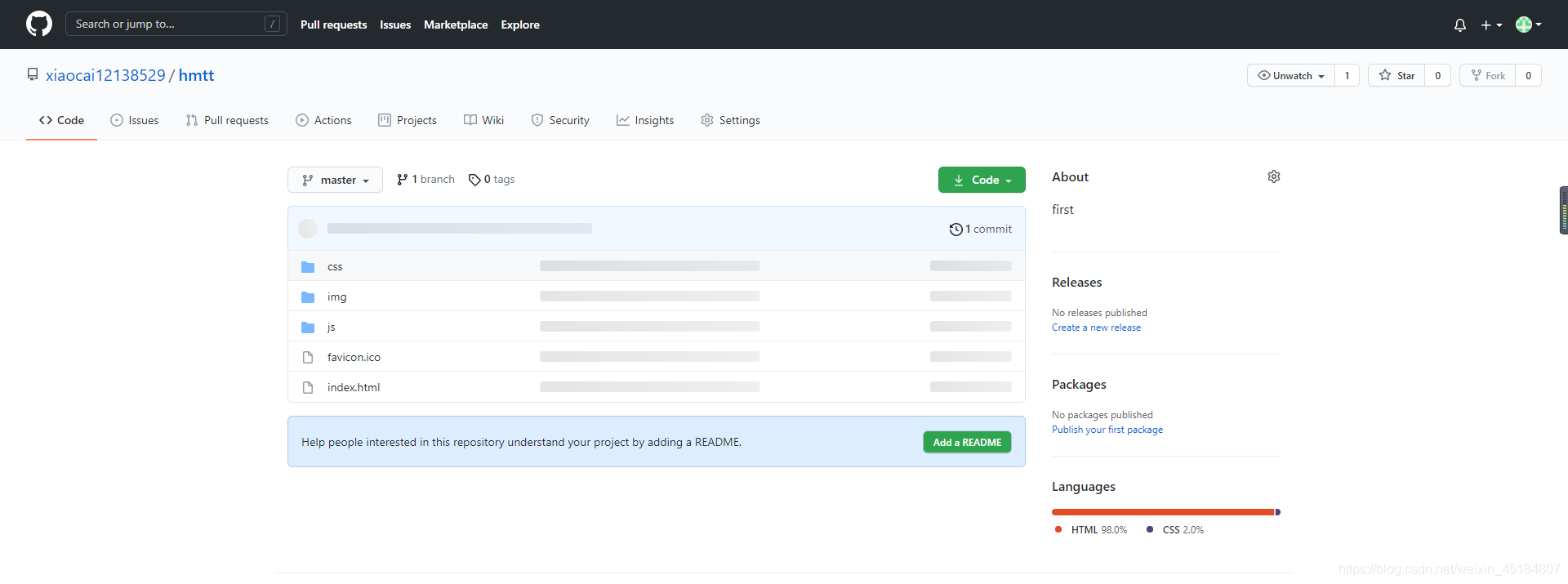
Task: Click the page scrollbar thumb
Action: point(1564,211)
